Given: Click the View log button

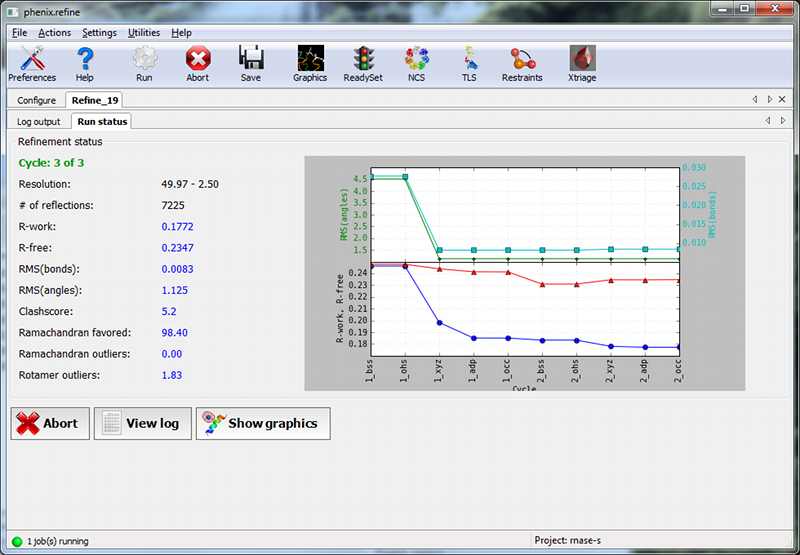Looking at the screenshot, I should coord(142,423).
